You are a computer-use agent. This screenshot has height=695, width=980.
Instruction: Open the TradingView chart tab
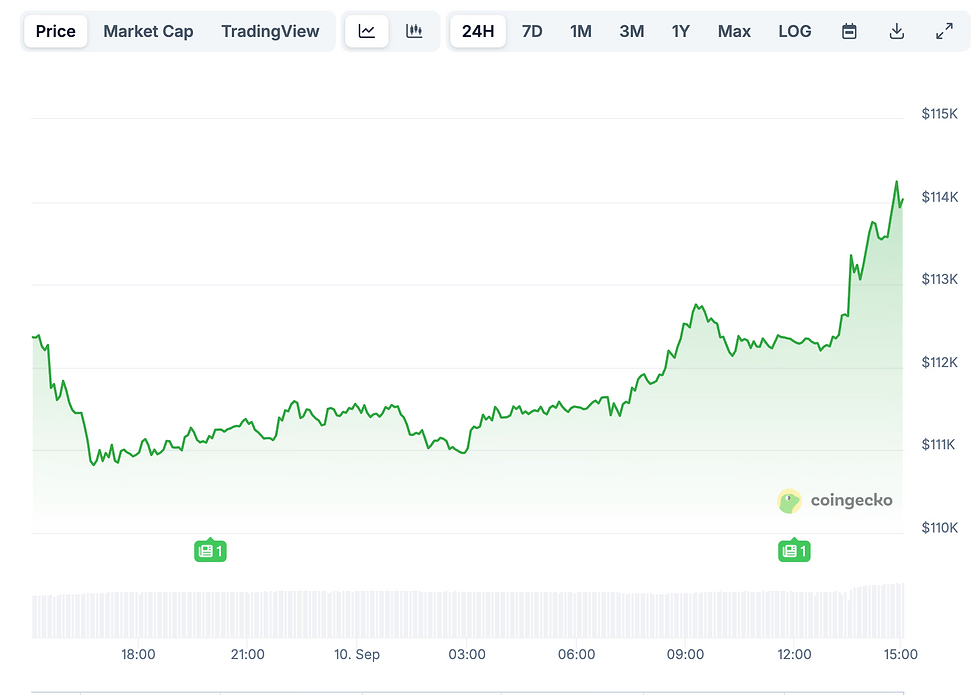tap(270, 31)
